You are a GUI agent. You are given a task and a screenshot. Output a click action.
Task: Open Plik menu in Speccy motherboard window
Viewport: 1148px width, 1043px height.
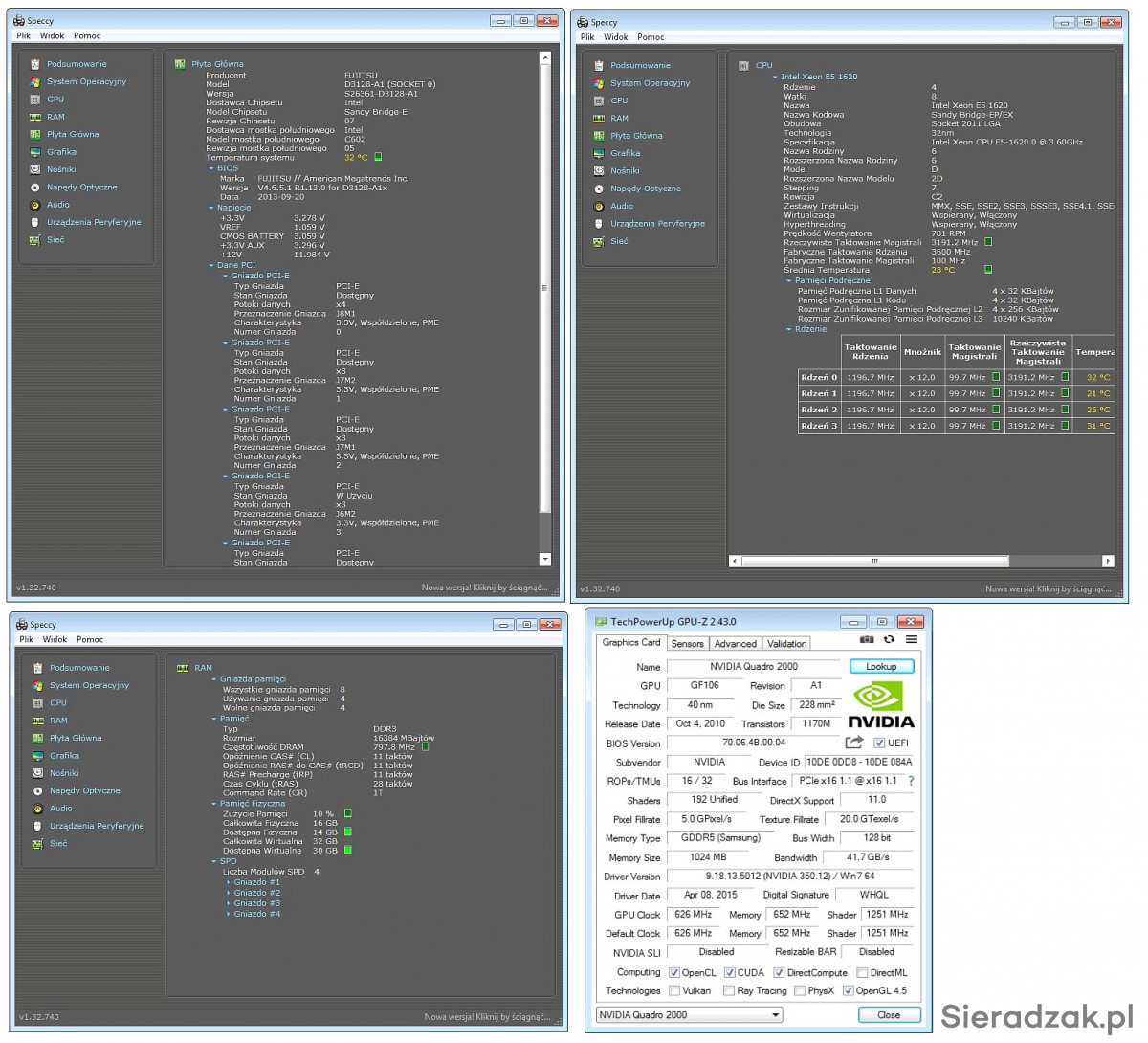click(24, 35)
